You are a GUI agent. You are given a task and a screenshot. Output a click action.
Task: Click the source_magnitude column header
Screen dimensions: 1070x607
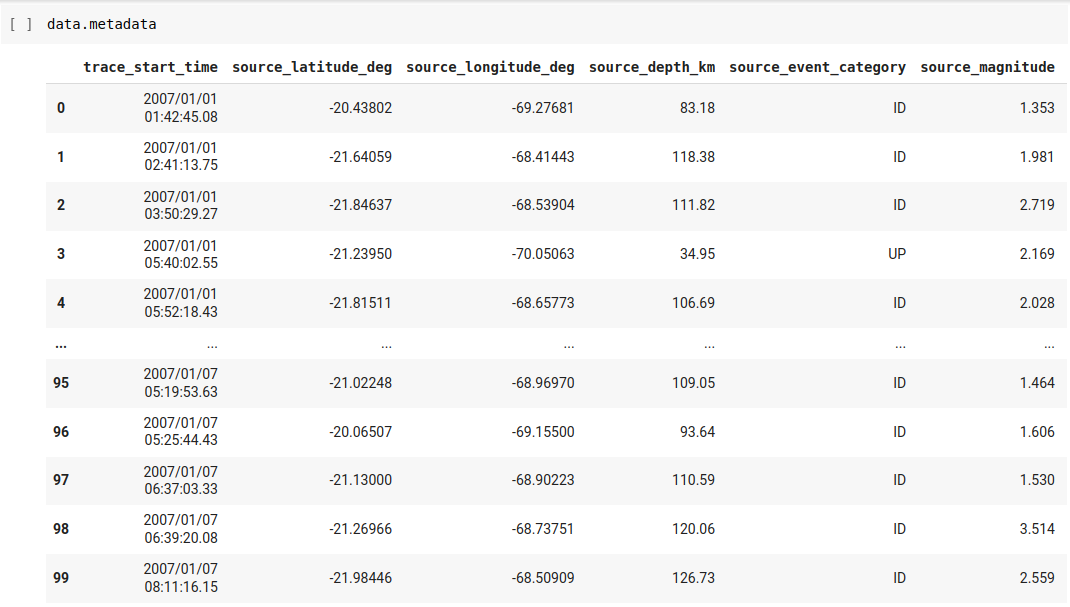987,67
